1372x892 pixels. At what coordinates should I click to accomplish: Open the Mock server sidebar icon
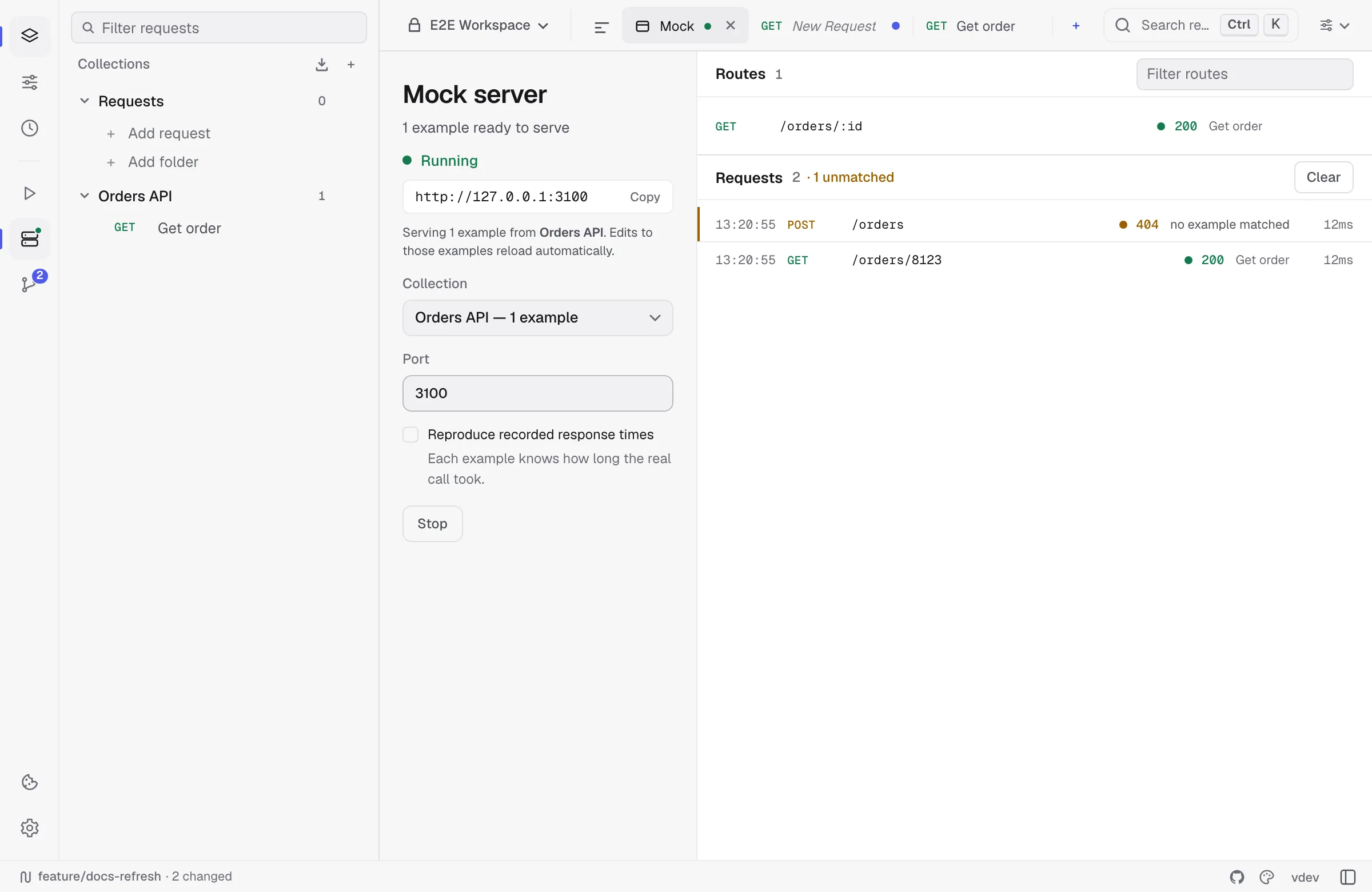point(29,238)
